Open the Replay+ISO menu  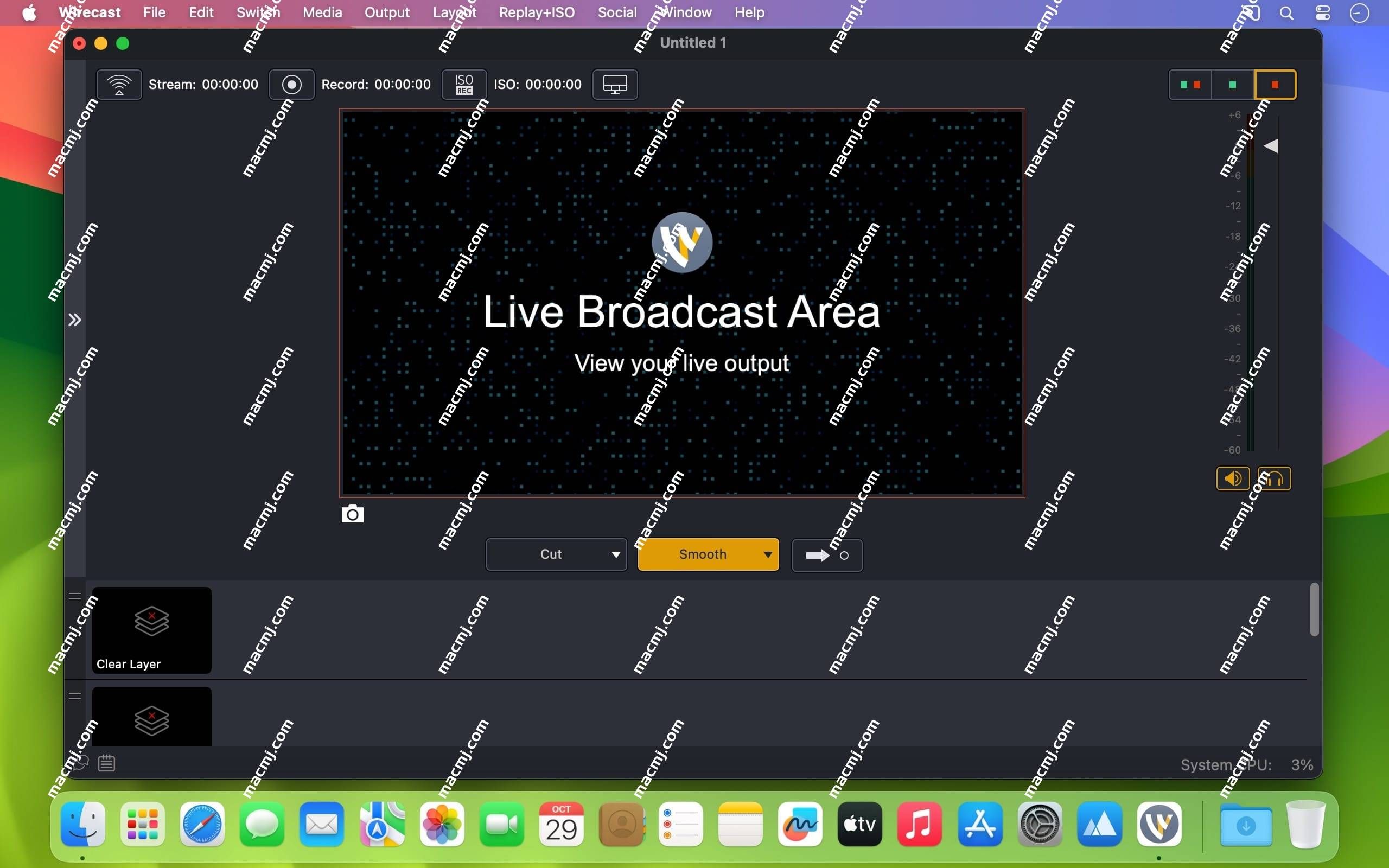coord(538,12)
